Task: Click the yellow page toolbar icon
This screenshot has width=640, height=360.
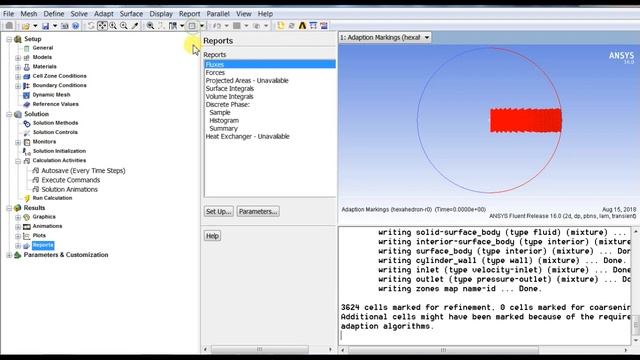Action: (x=280, y=26)
